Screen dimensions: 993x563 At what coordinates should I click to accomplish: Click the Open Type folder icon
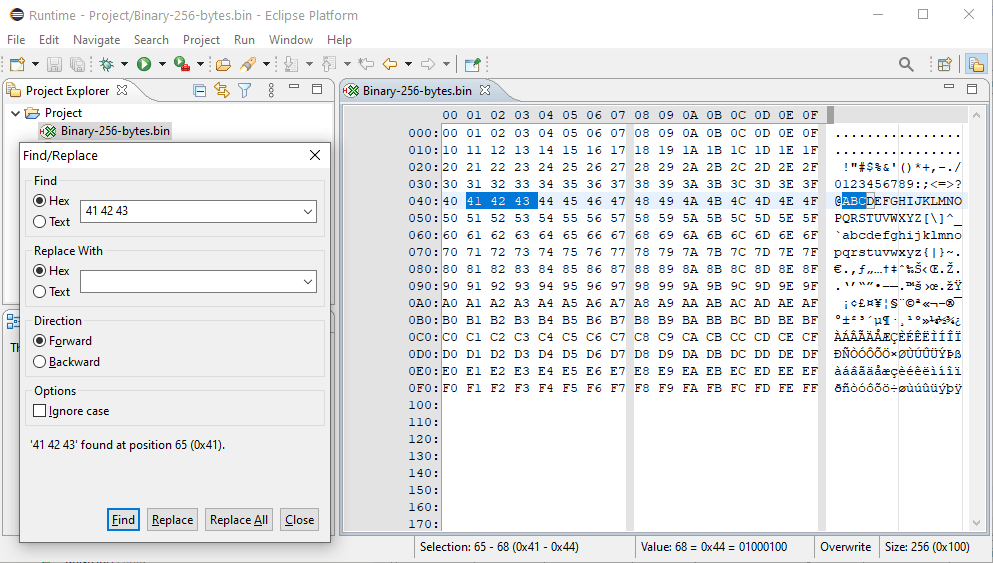pos(223,64)
